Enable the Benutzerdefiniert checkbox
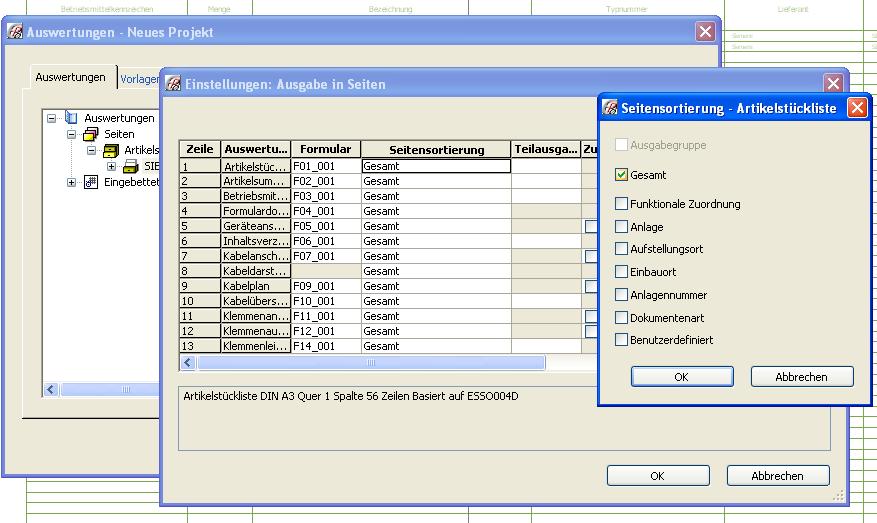 coord(621,340)
